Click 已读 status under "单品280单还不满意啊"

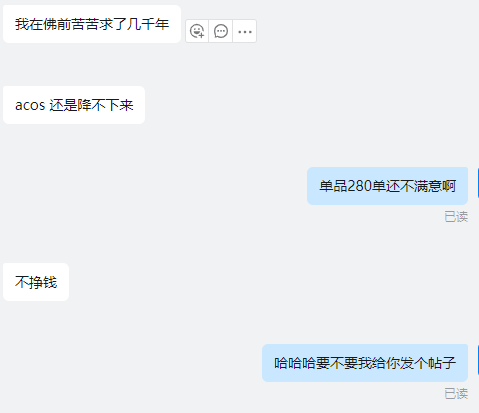point(456,217)
